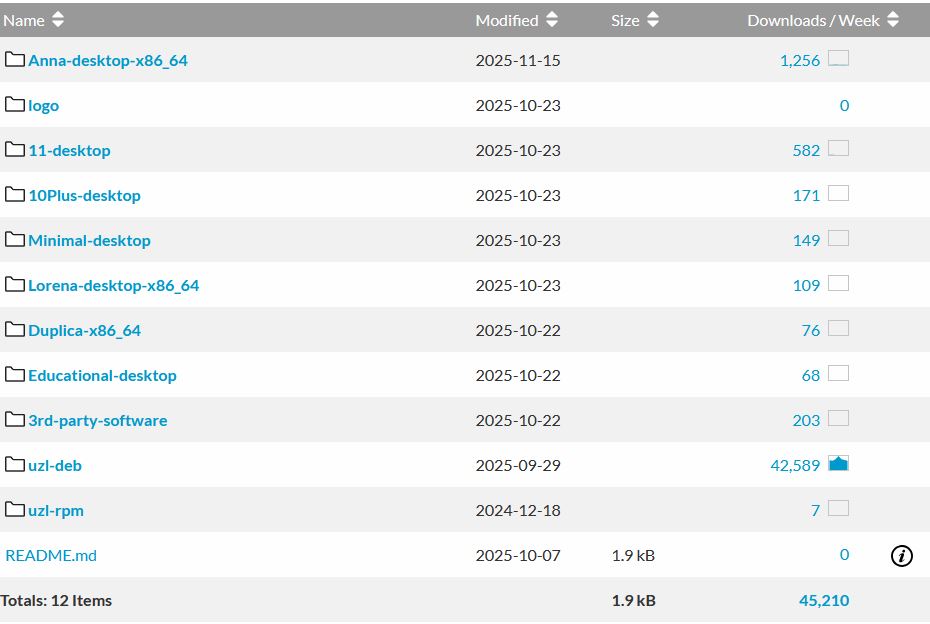Click the Duplica-x86_64 folder icon

pos(14,330)
